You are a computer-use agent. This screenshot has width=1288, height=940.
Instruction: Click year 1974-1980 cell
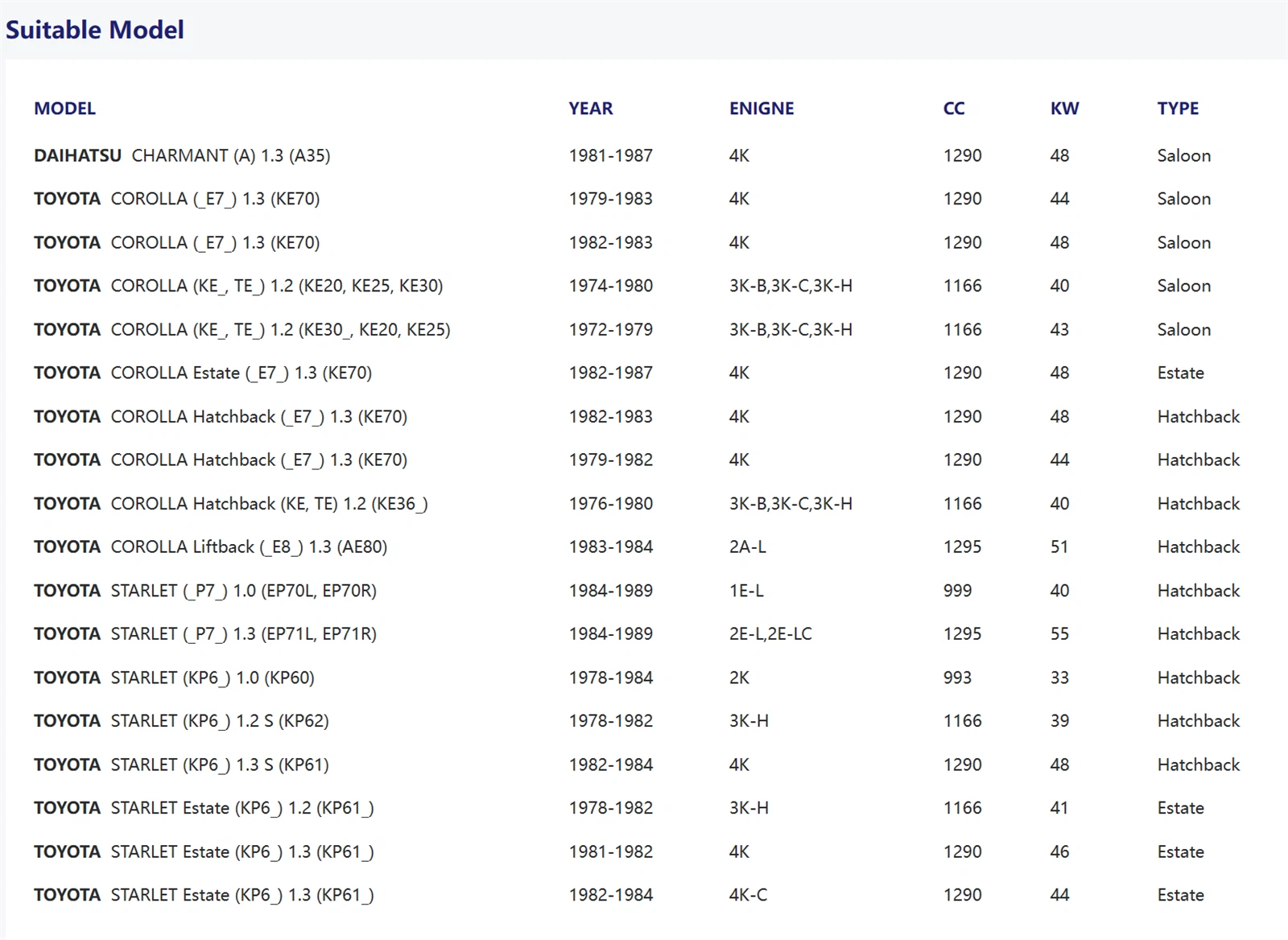point(611,286)
